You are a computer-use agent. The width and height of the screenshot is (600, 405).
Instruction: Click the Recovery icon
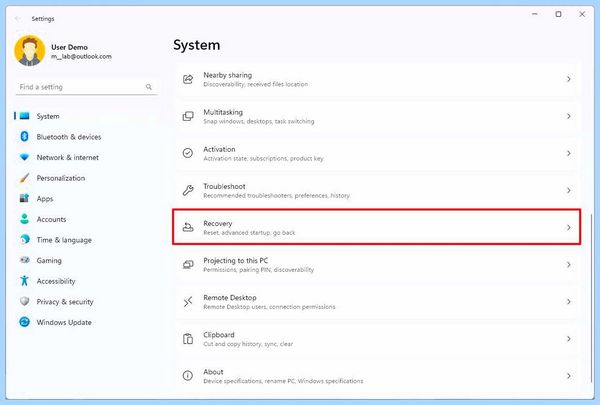pos(188,227)
